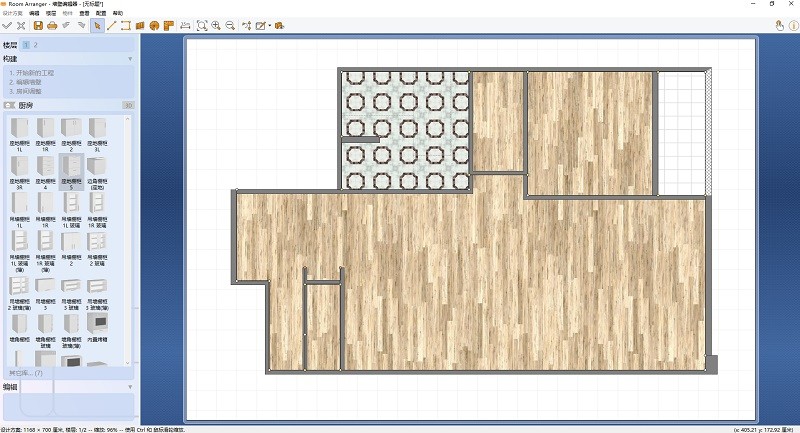The width and height of the screenshot is (800, 433).
Task: Click step 3. 房间调整
Action: point(26,91)
